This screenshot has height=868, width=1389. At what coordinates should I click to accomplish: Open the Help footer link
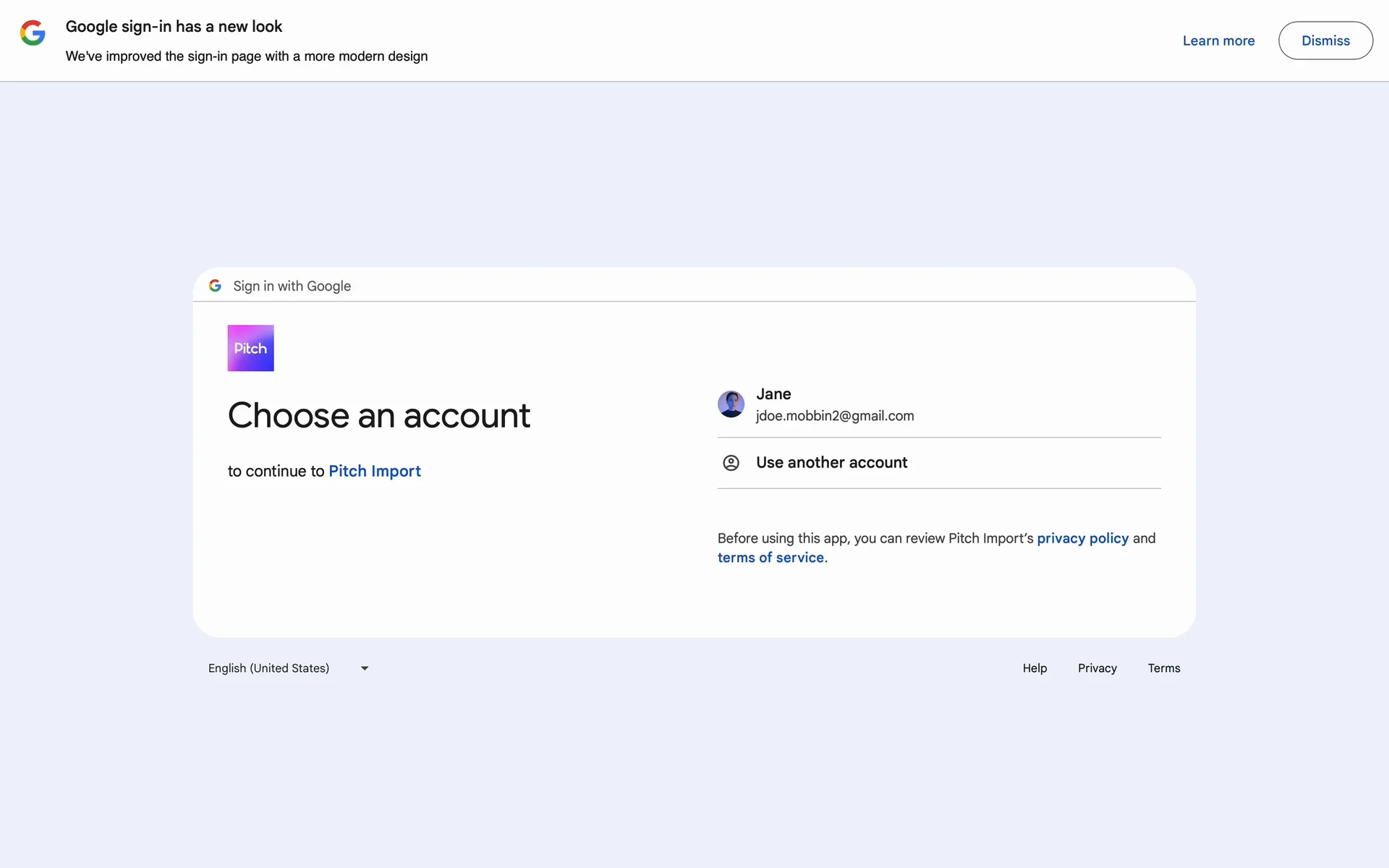tap(1035, 668)
